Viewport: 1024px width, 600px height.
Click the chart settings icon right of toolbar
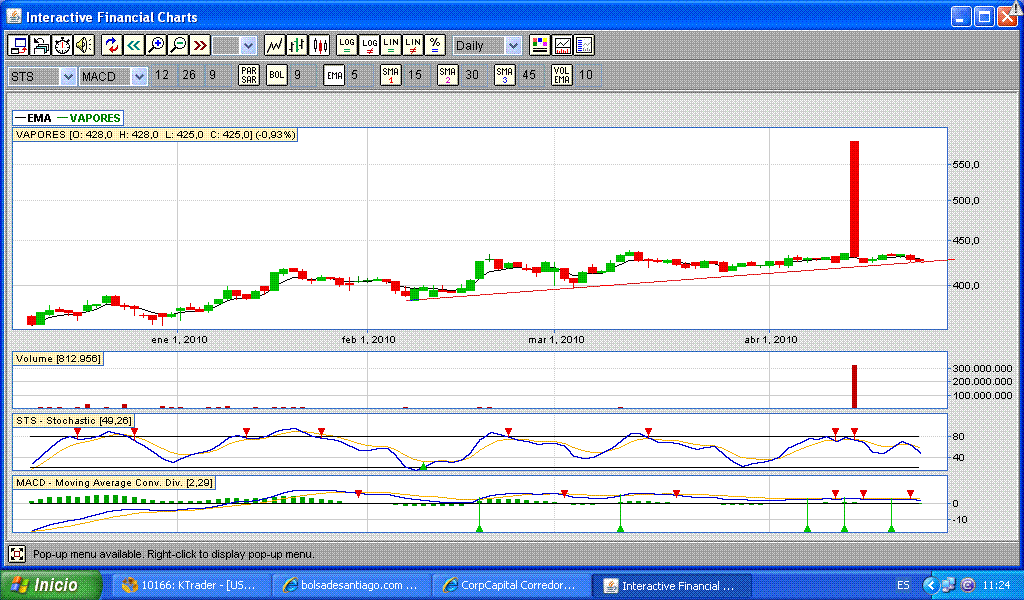[x=584, y=45]
